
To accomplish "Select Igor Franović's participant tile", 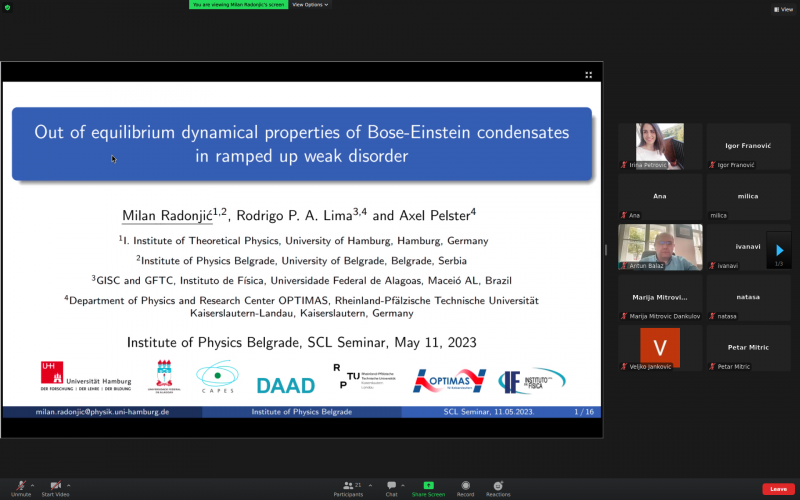I will click(748, 146).
